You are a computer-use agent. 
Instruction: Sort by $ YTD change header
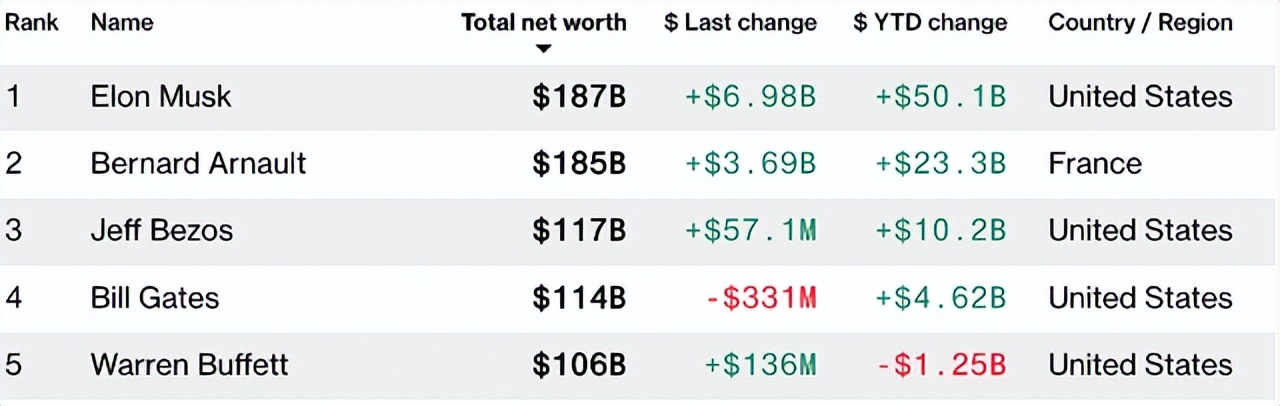tap(930, 23)
